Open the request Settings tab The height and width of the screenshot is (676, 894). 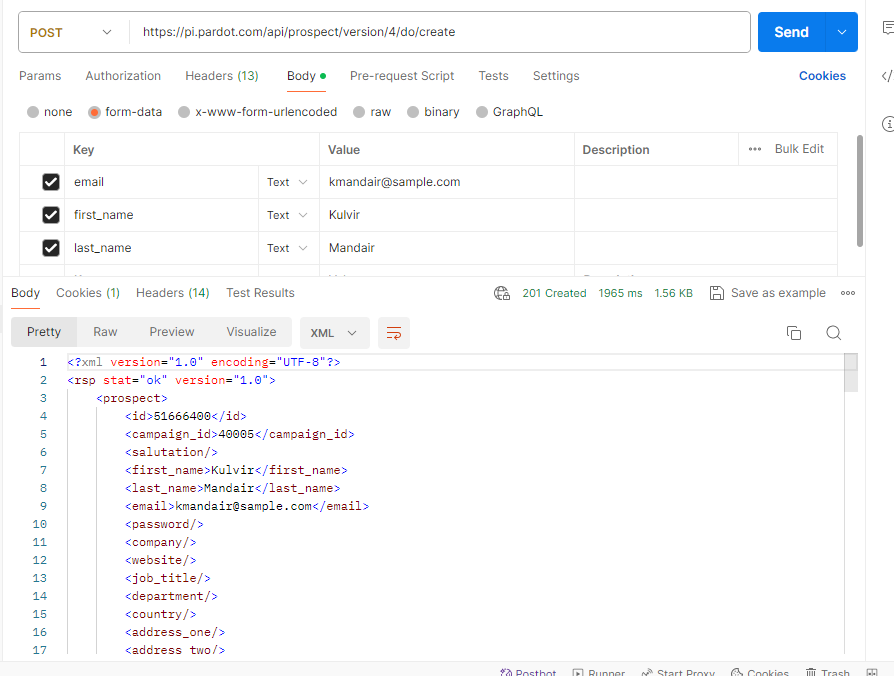(x=556, y=76)
